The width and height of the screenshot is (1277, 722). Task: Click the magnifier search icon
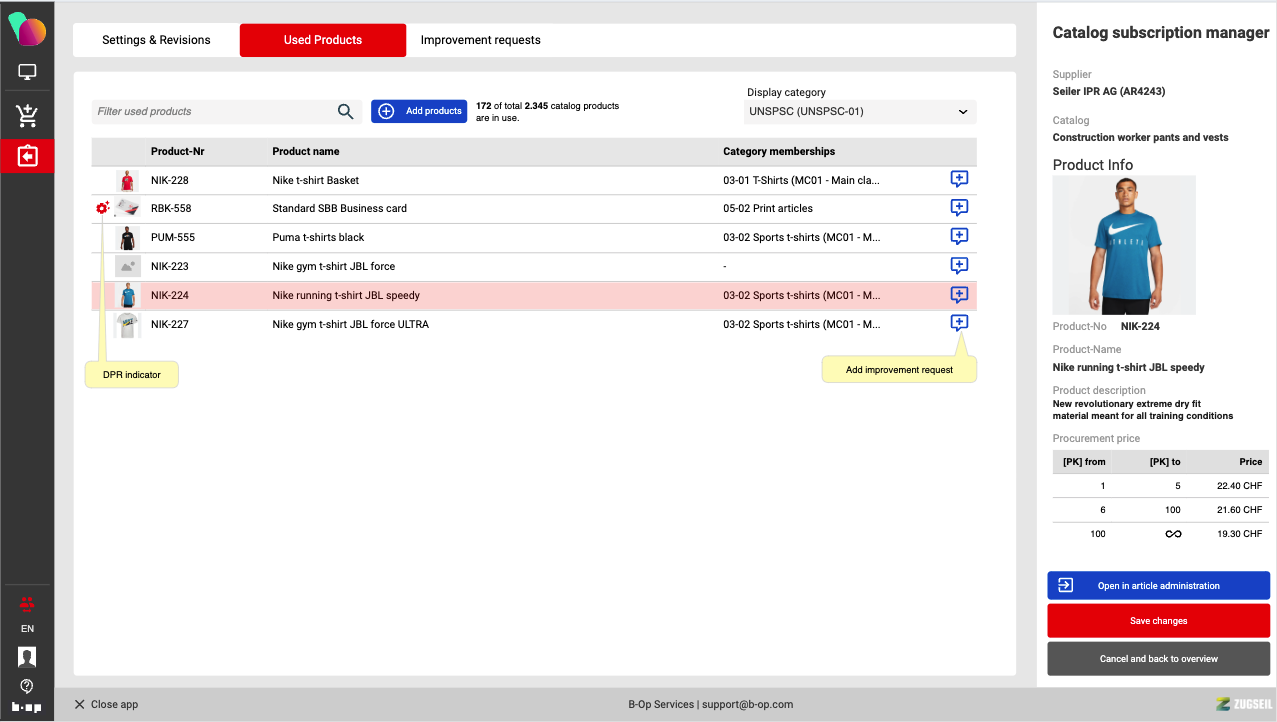click(345, 112)
